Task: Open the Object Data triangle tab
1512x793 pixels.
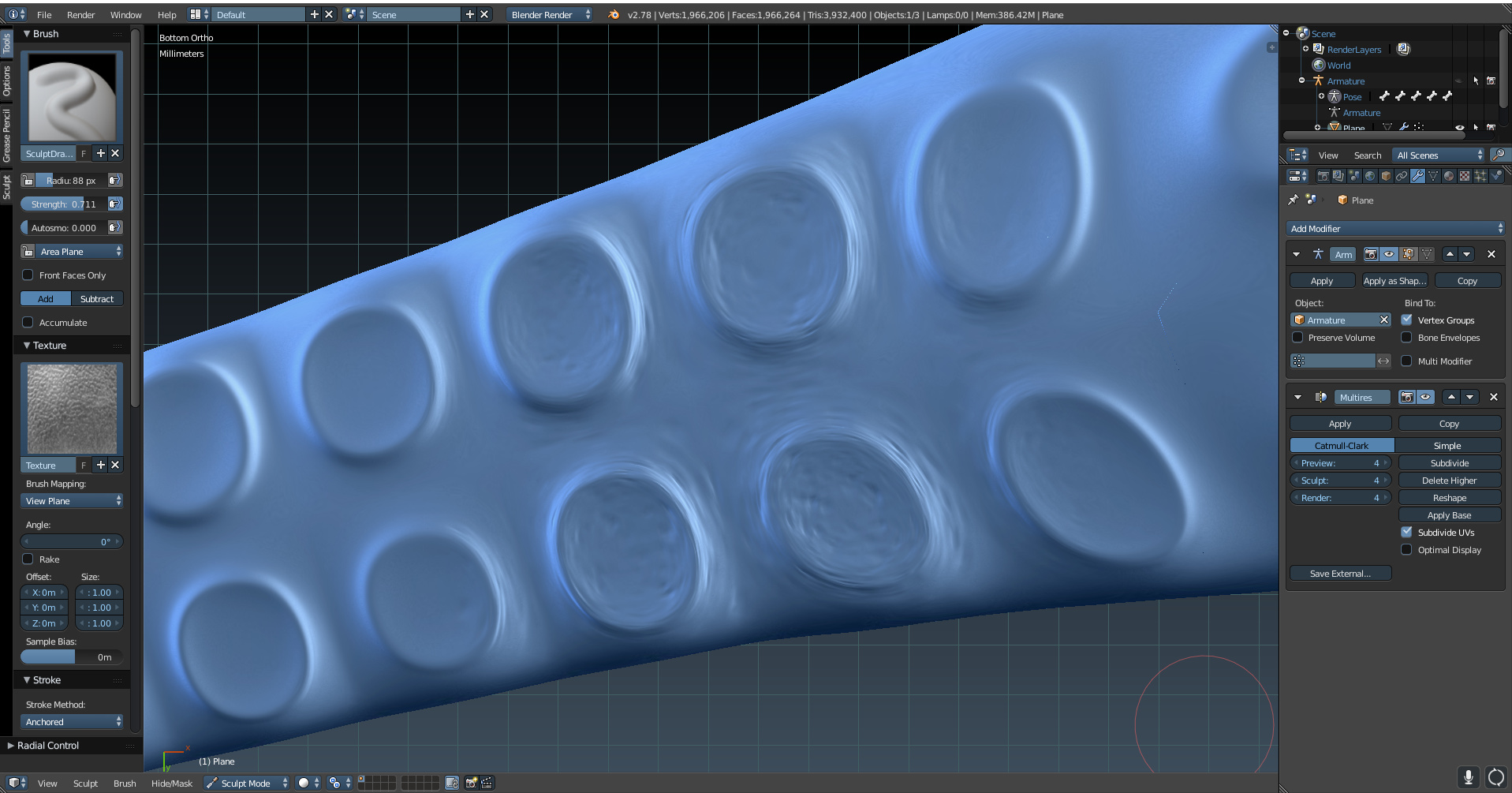Action: click(x=1433, y=176)
